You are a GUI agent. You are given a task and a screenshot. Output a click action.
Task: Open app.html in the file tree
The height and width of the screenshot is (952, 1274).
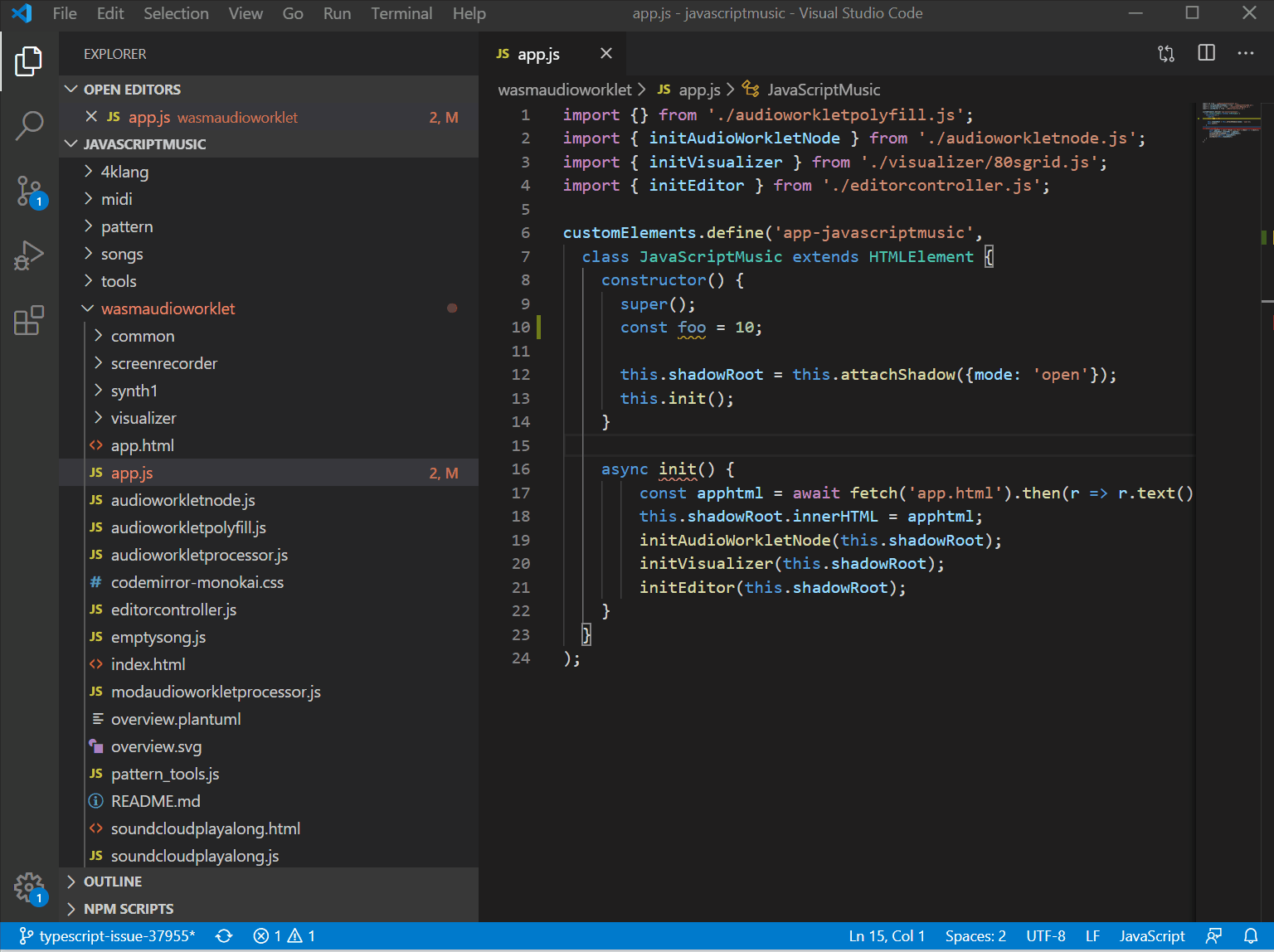point(269,445)
